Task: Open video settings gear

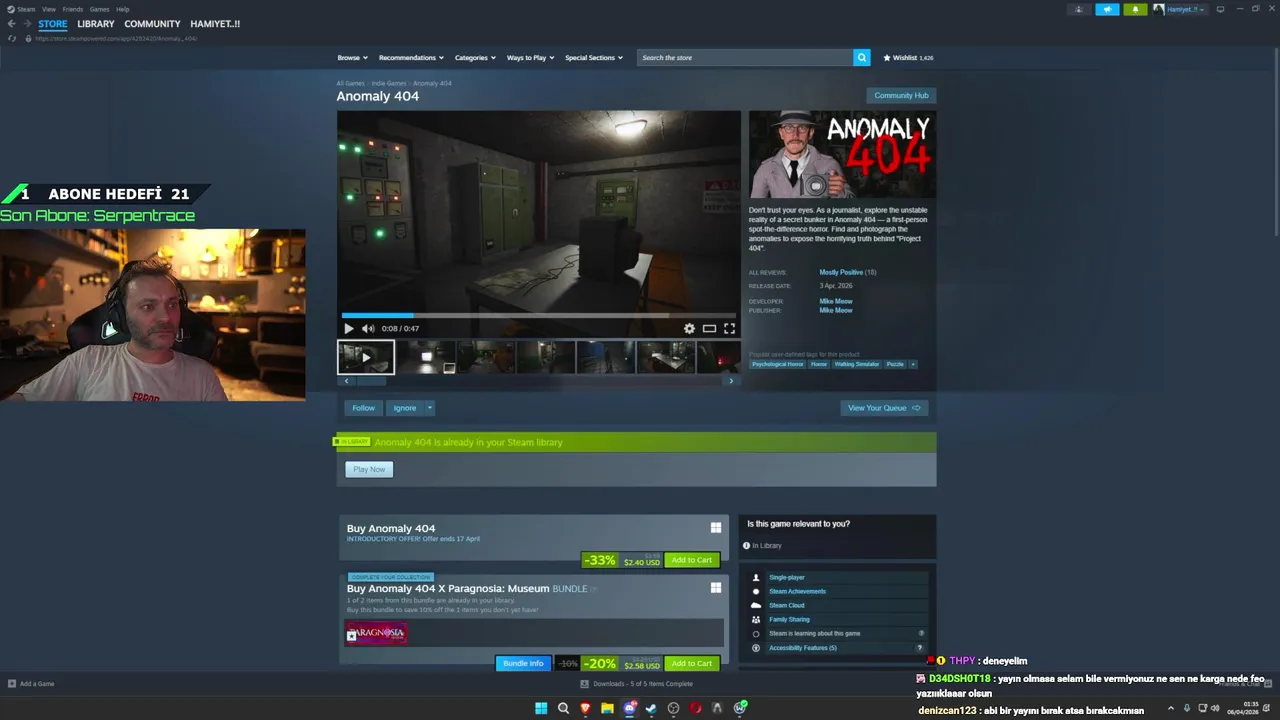Action: point(689,328)
